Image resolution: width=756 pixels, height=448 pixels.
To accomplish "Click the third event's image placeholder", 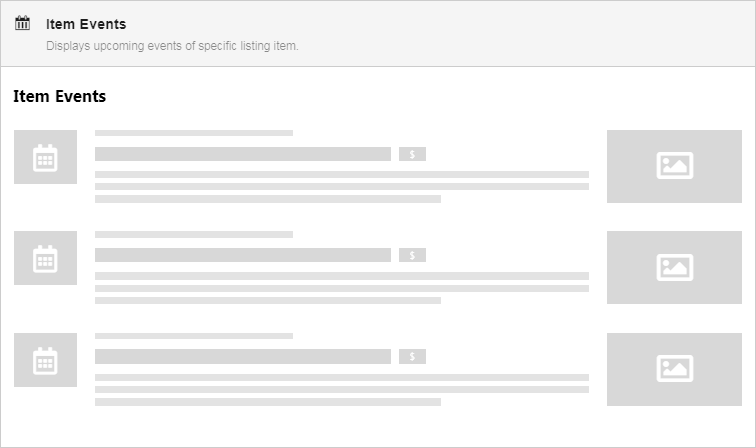I will point(674,368).
